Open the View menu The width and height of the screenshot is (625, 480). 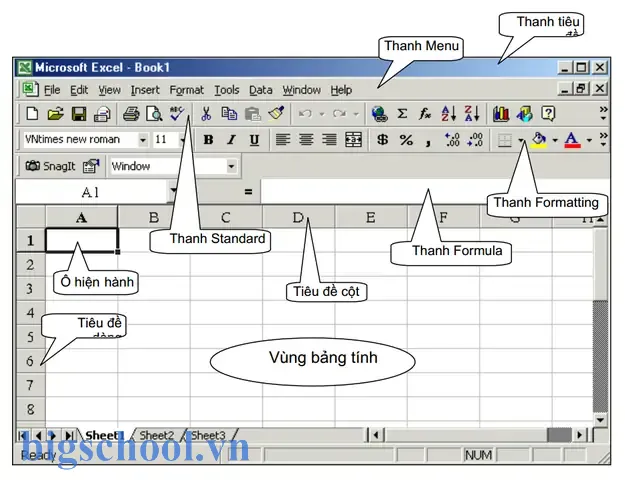click(x=110, y=90)
